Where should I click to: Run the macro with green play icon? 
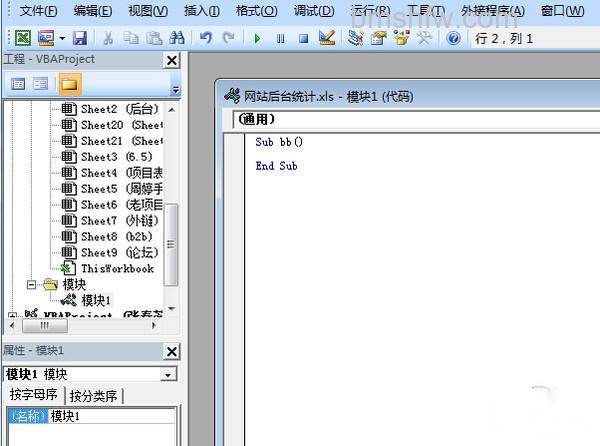pyautogui.click(x=258, y=38)
